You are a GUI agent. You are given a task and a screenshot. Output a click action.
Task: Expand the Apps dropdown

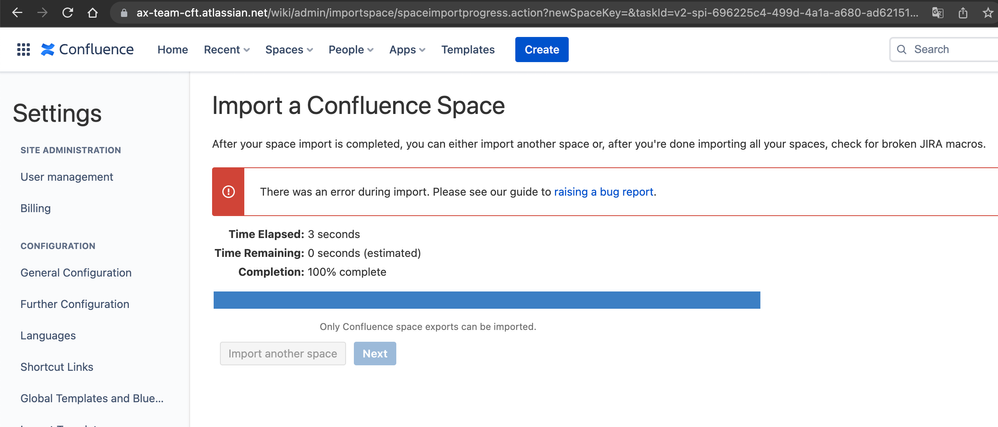coord(407,50)
